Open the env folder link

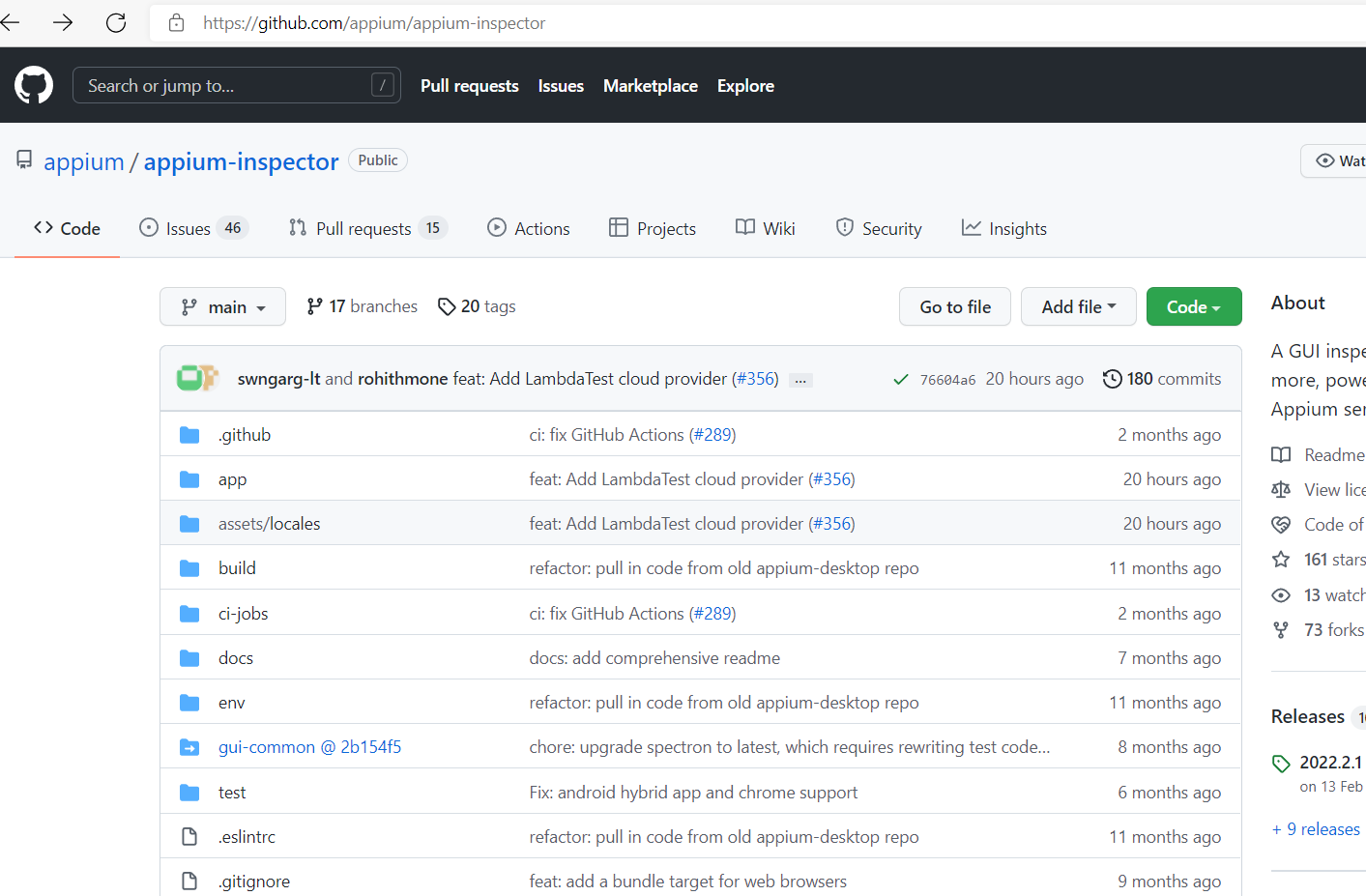232,703
